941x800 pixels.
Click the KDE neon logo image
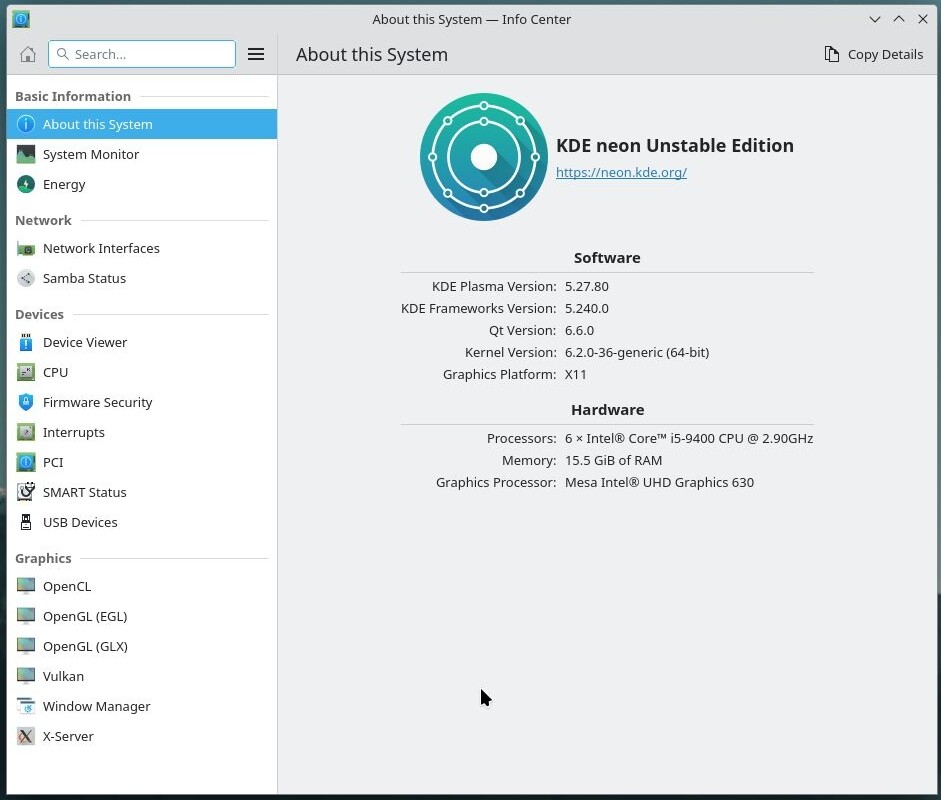[x=484, y=157]
